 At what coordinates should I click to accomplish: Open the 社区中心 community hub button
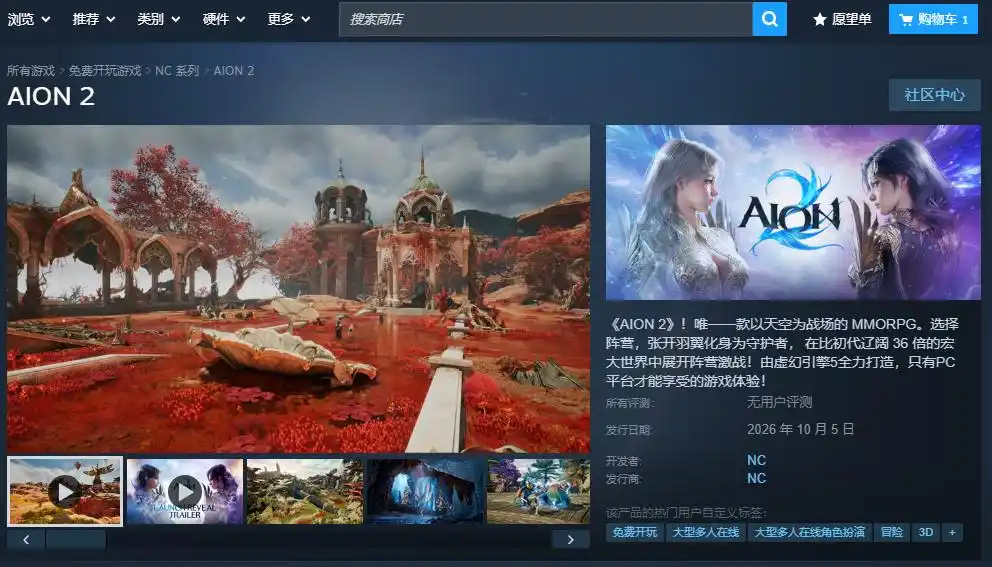934,95
